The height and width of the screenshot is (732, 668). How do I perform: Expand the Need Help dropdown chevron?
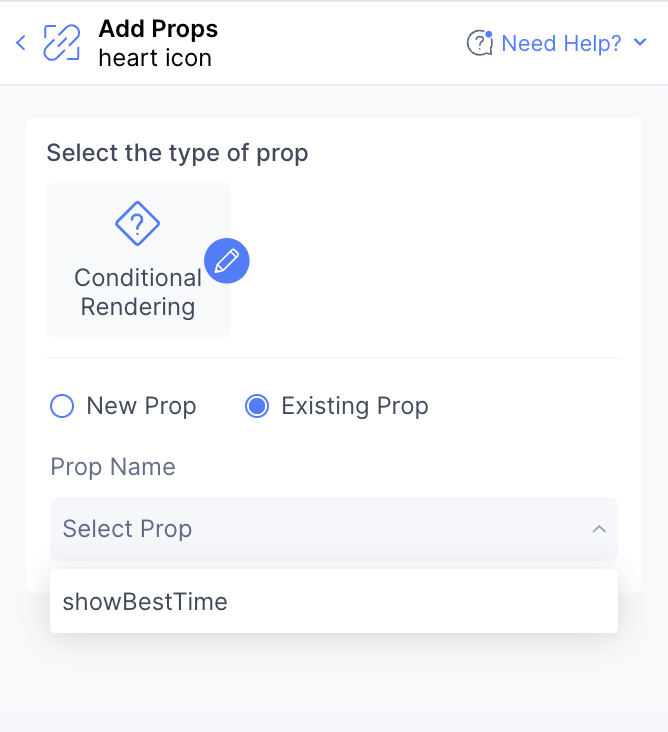point(640,42)
